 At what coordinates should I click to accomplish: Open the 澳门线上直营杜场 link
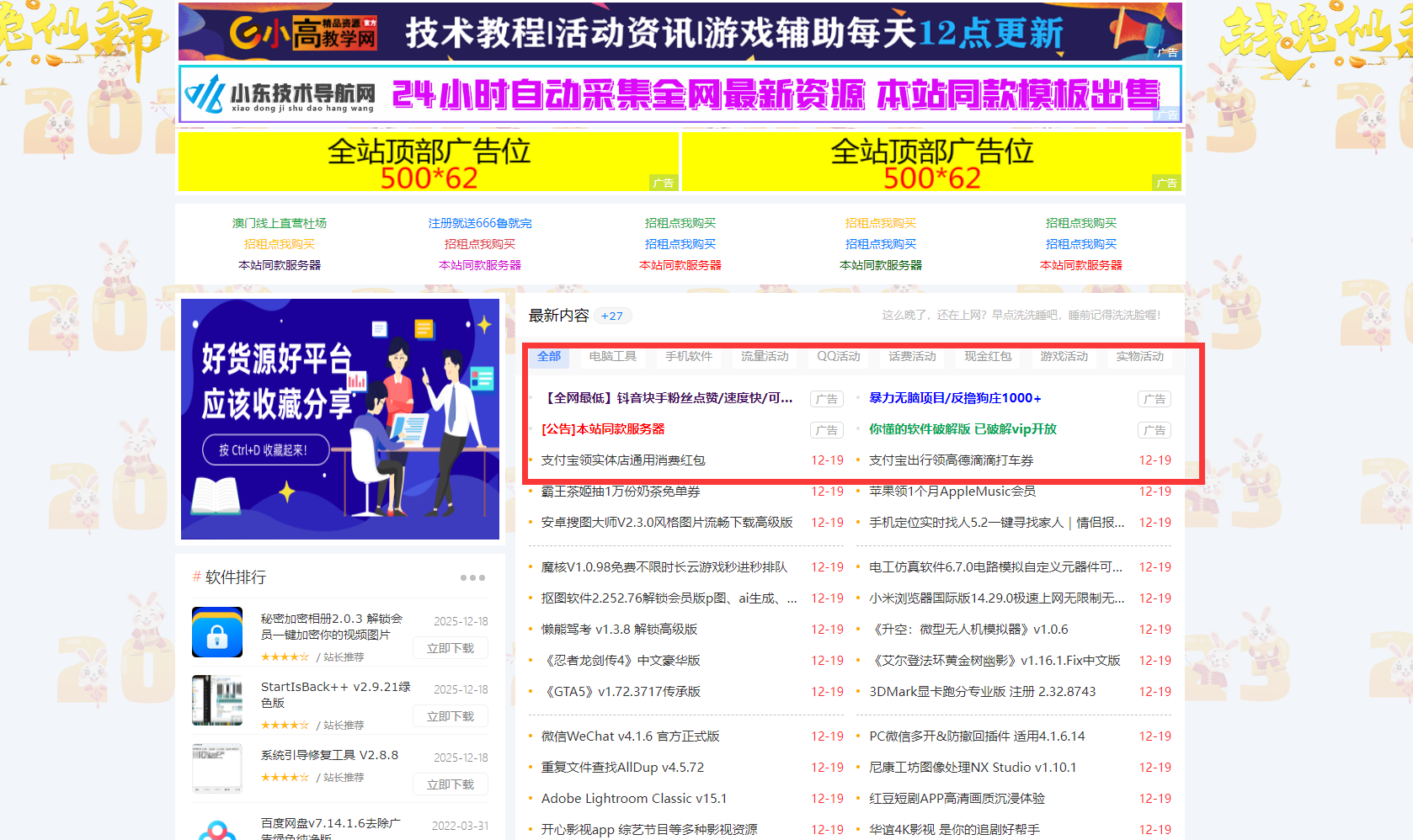pos(280,223)
